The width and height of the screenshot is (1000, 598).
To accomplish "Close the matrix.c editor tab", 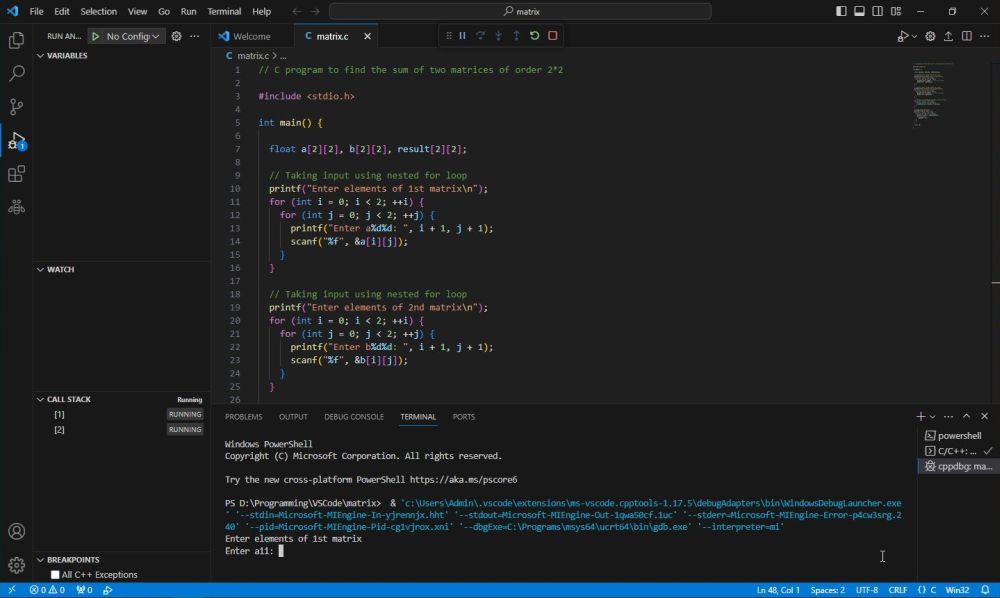I will click(x=367, y=36).
